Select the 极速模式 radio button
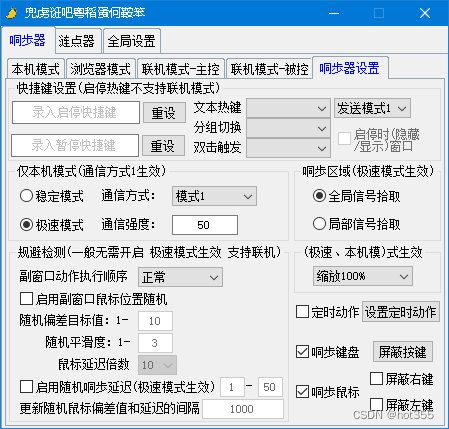 coord(26,225)
